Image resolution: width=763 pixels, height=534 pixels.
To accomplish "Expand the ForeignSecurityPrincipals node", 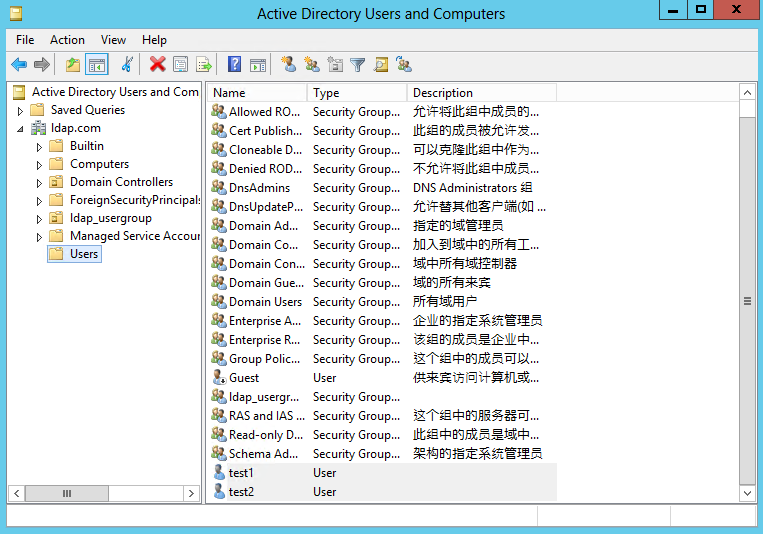I will coord(39,201).
